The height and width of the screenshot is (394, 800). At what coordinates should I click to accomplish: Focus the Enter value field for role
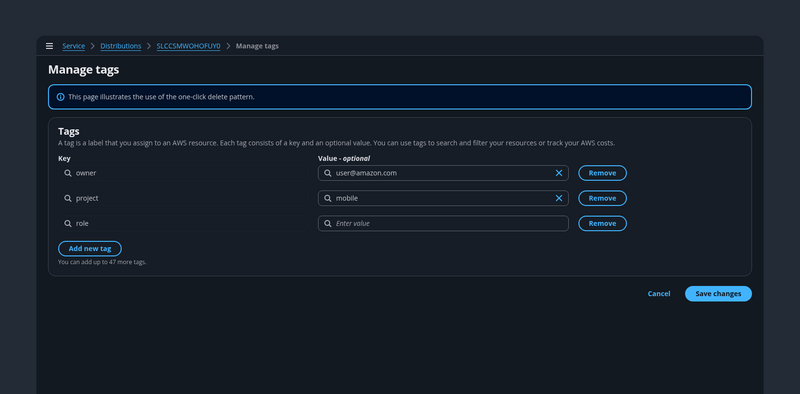pyautogui.click(x=443, y=224)
